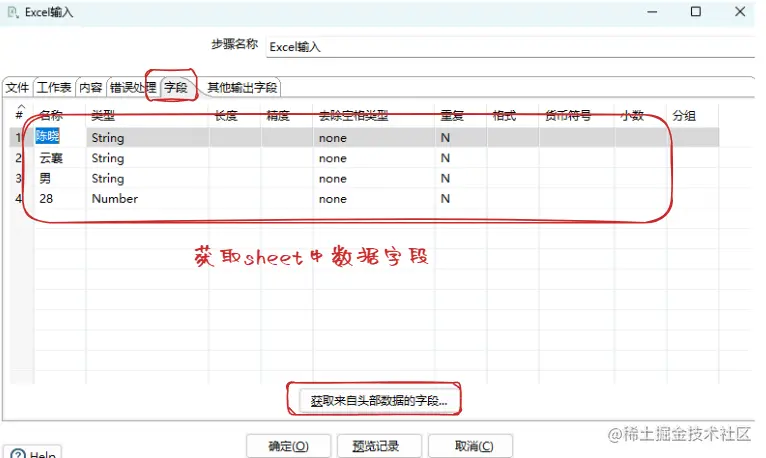Image resolution: width=766 pixels, height=458 pixels.
Task: Switch to 其他输出字段 tab
Action: pos(242,87)
